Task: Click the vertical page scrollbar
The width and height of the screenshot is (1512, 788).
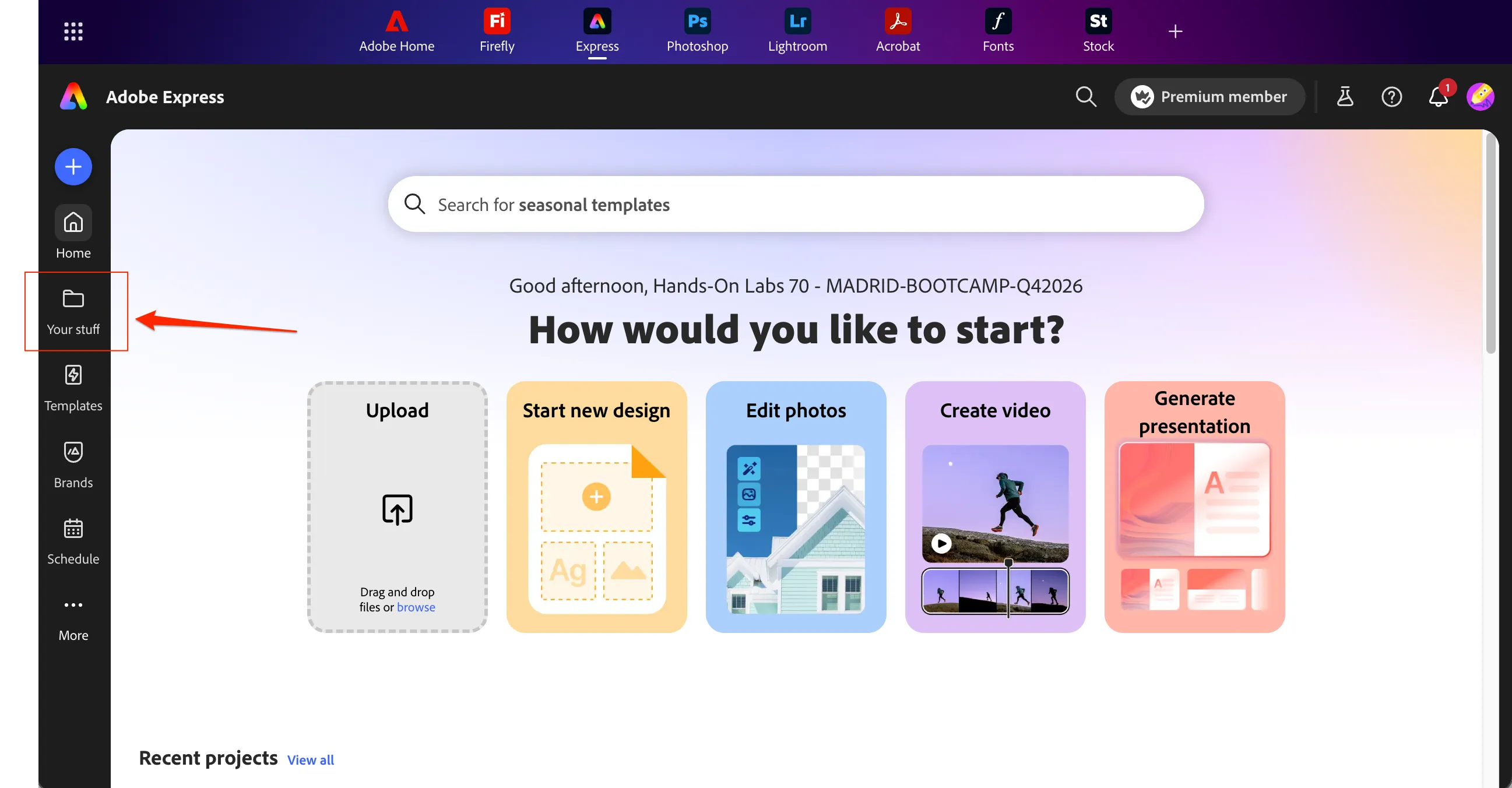Action: (1491, 244)
